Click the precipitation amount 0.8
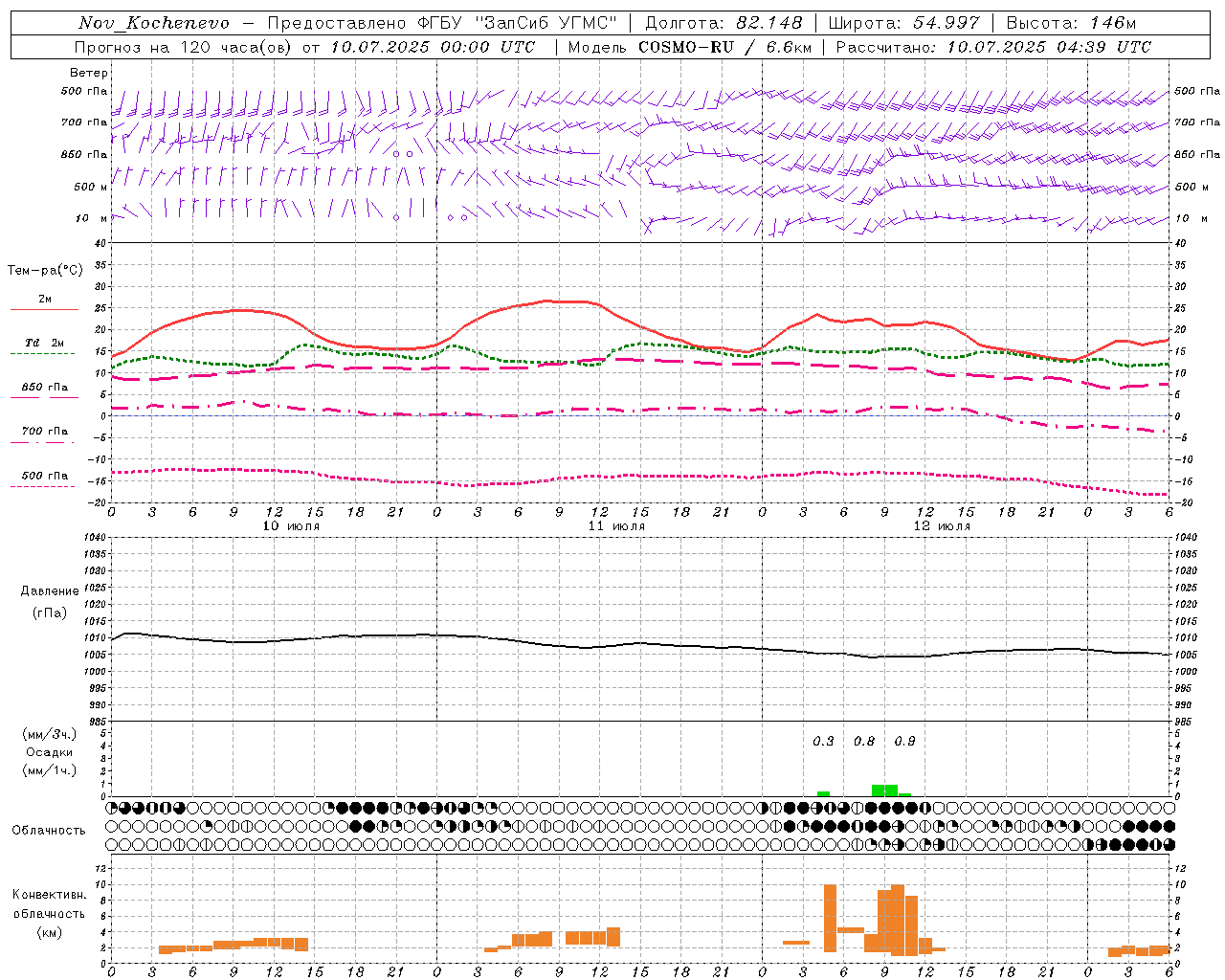The image size is (1225, 980). point(864,742)
